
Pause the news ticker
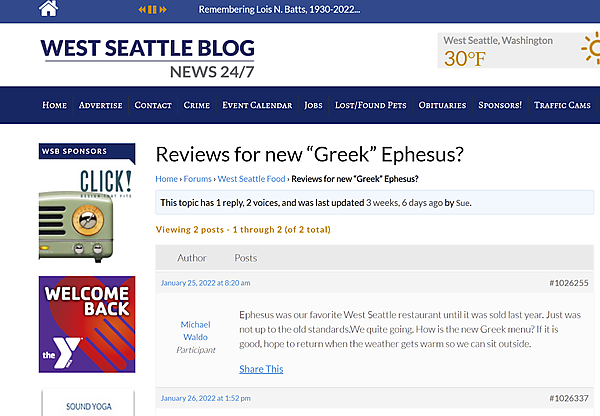click(x=152, y=10)
